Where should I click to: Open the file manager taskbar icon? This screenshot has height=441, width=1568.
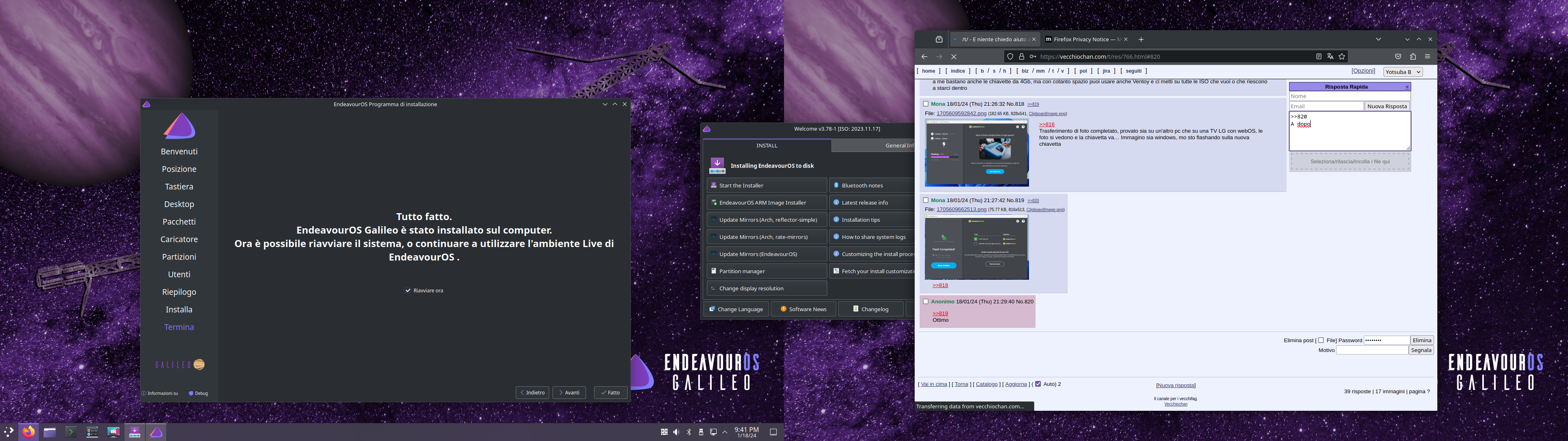50,432
